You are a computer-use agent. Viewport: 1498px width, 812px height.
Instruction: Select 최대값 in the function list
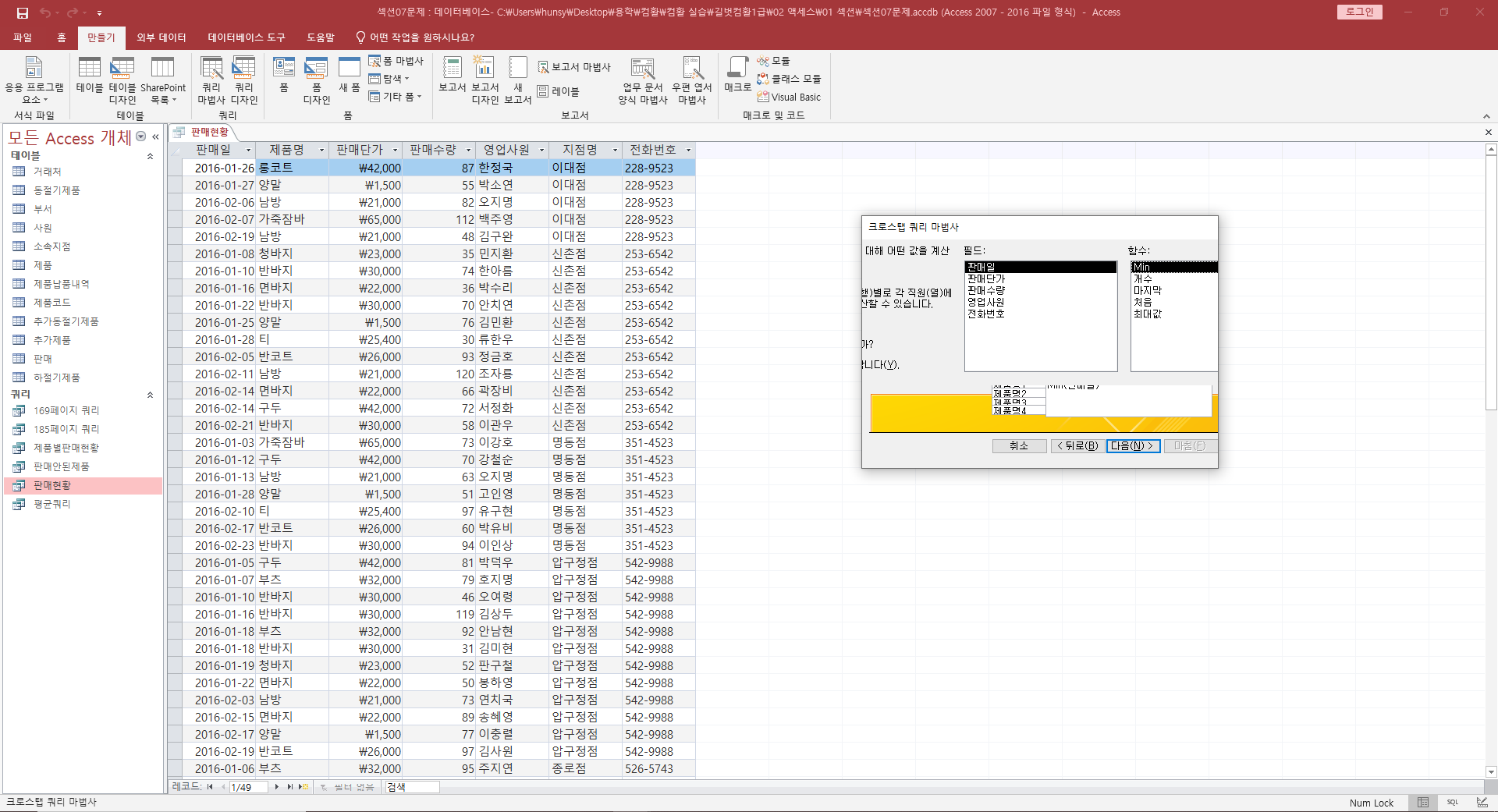coord(1147,314)
